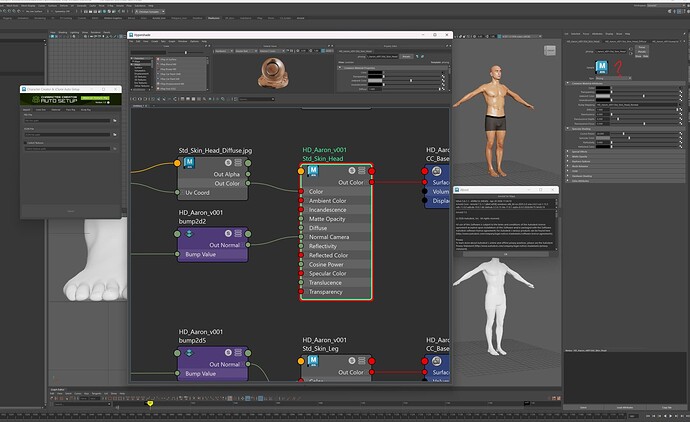This screenshot has width=690, height=422.
Task: Solo the Std_Skin_Leg node via S icon
Action: click(x=352, y=360)
